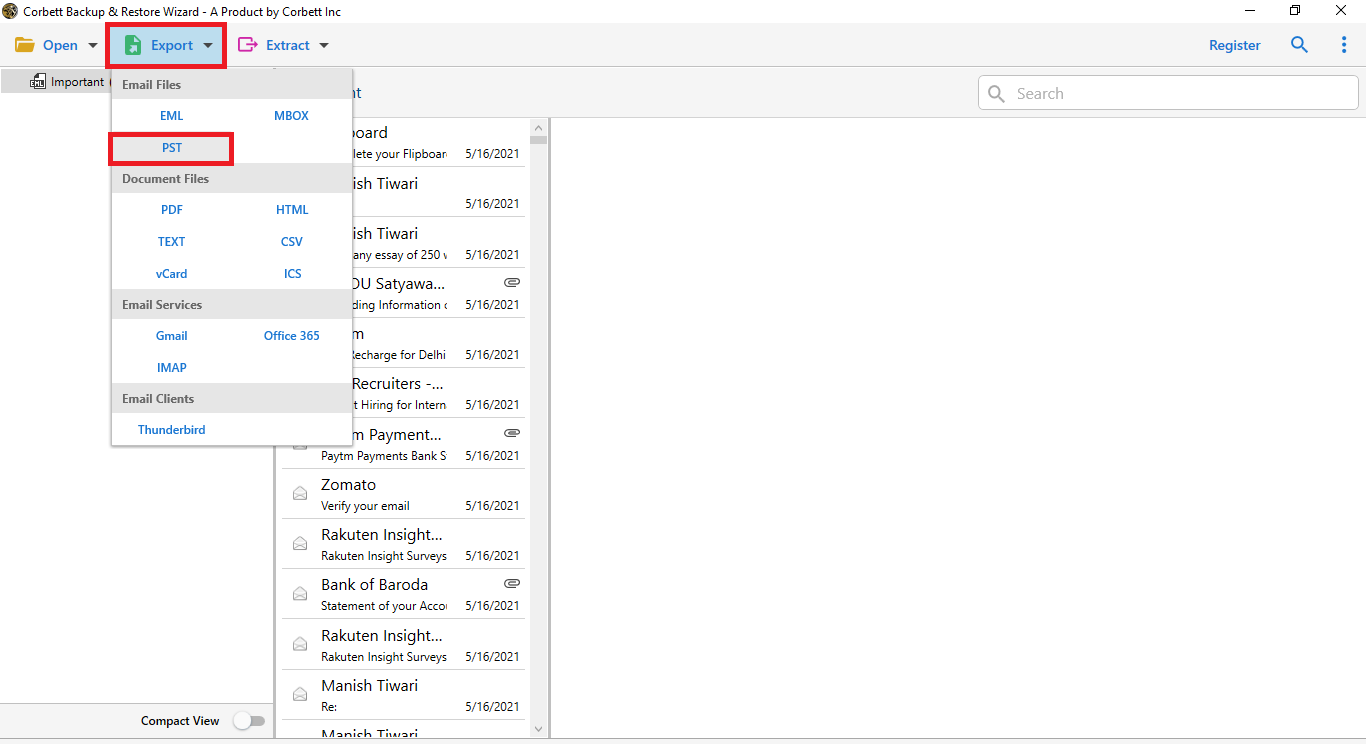Click envelope icon of Manish Tiwari Re: email

pos(299,694)
